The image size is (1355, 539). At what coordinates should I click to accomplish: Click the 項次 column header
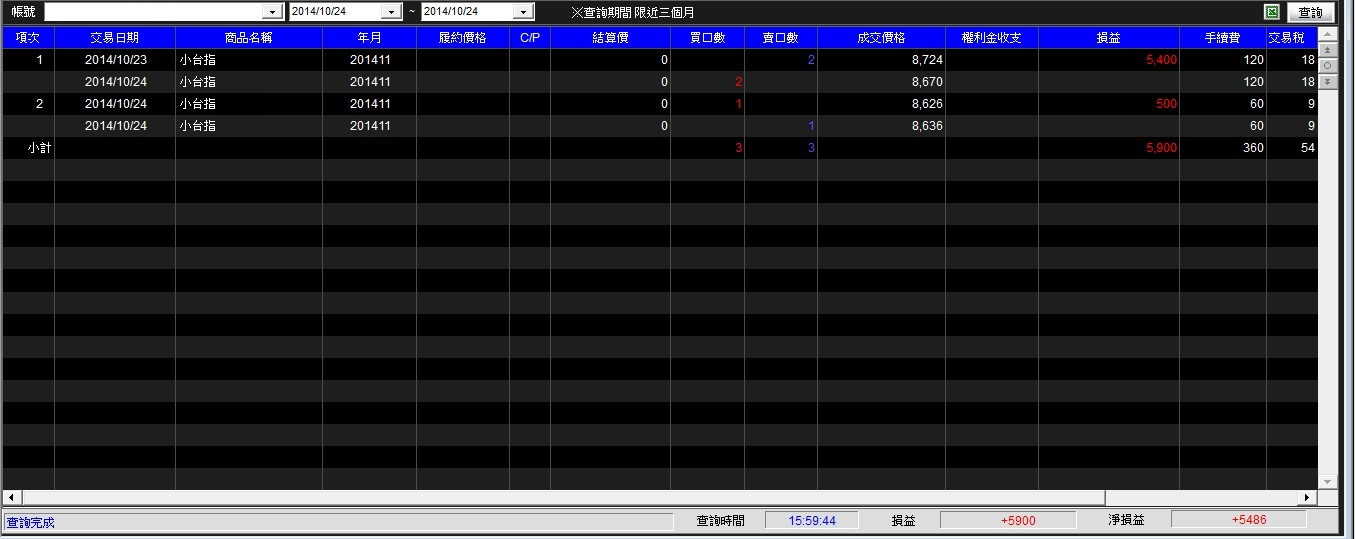click(x=28, y=38)
